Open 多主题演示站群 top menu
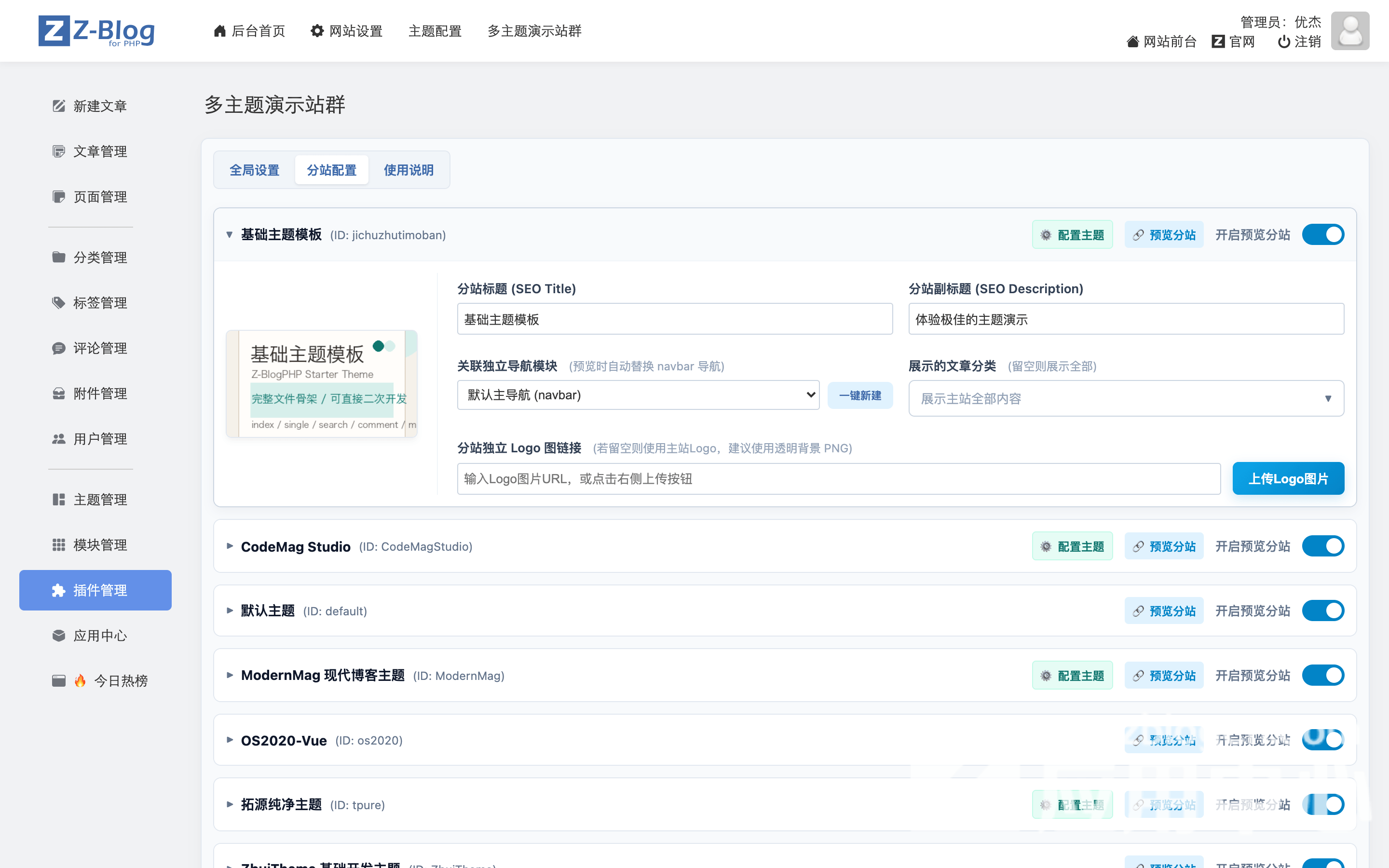The image size is (1389, 868). (534, 31)
